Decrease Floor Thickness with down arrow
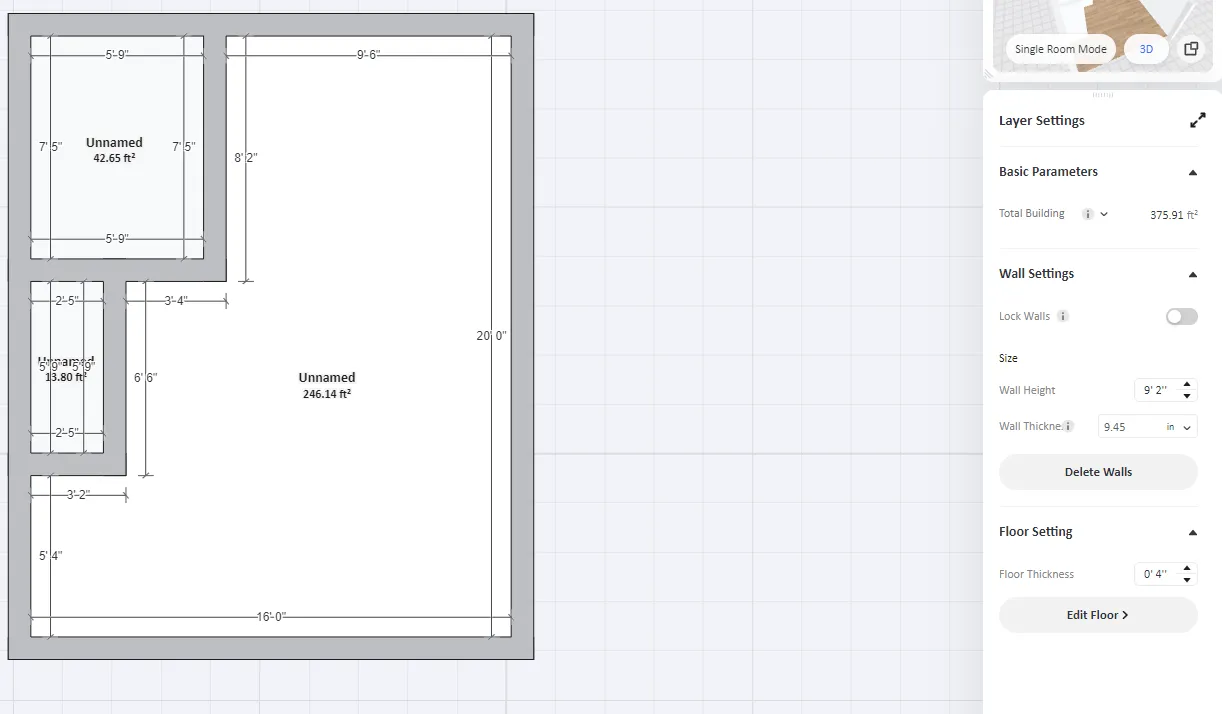Image resolution: width=1222 pixels, height=714 pixels. [1187, 580]
